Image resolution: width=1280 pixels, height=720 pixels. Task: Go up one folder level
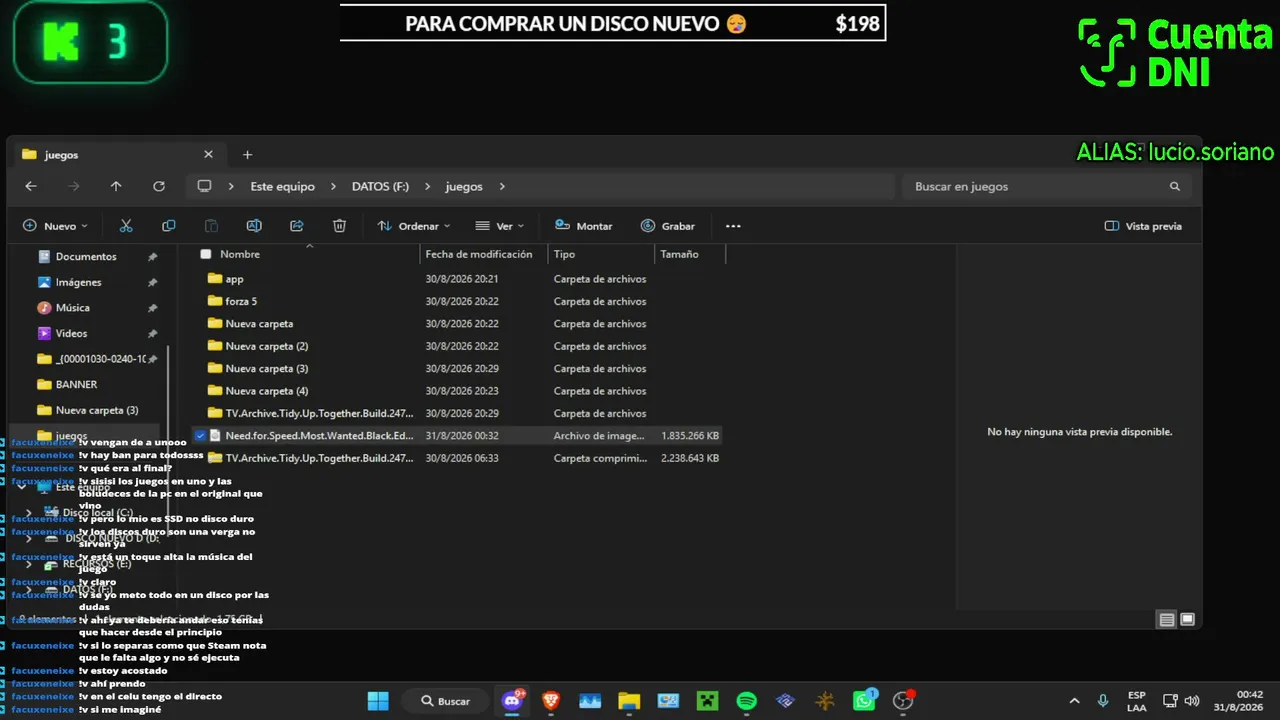point(116,186)
